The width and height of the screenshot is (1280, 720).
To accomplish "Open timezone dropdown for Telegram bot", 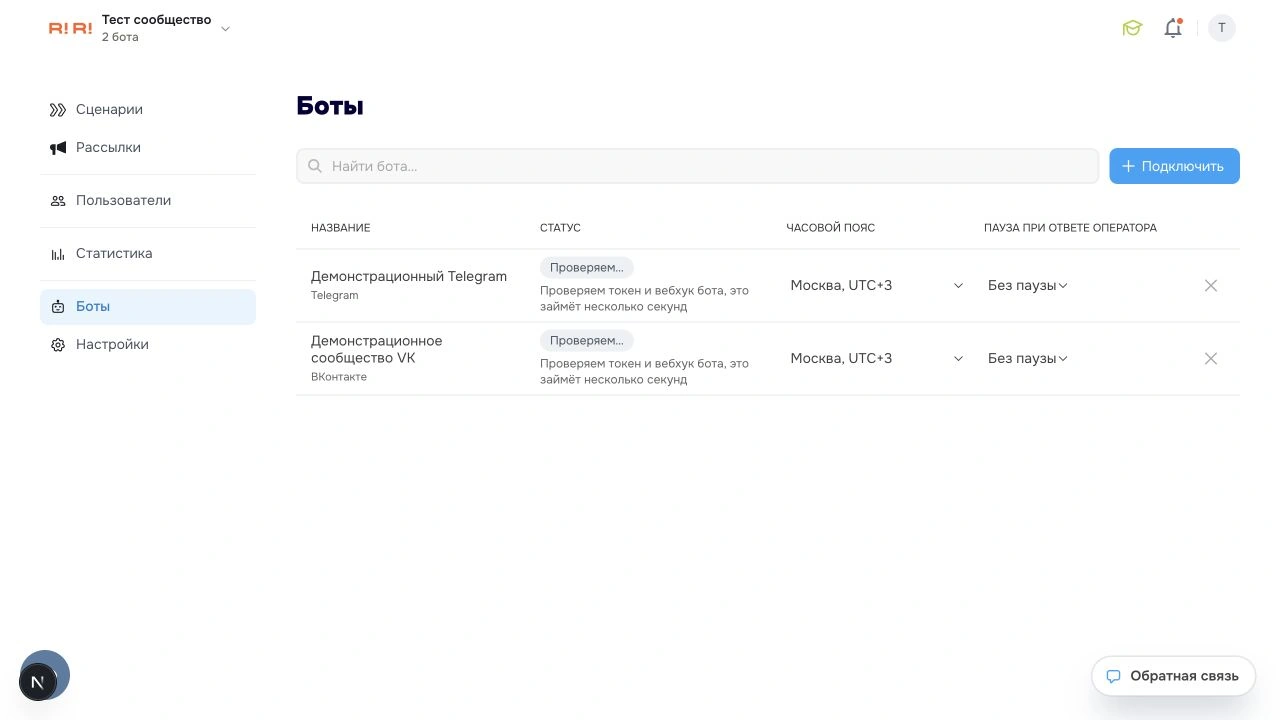I will click(x=876, y=286).
